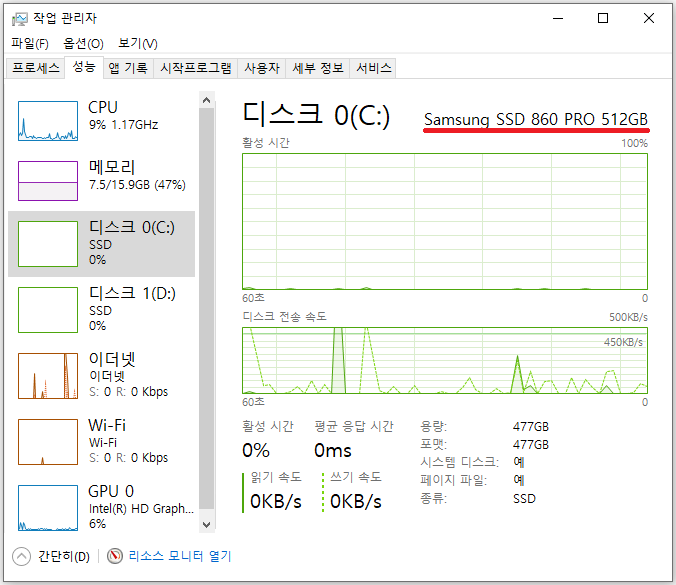Open the 세부 정보 tab
This screenshot has width=676, height=585.
pos(318,68)
